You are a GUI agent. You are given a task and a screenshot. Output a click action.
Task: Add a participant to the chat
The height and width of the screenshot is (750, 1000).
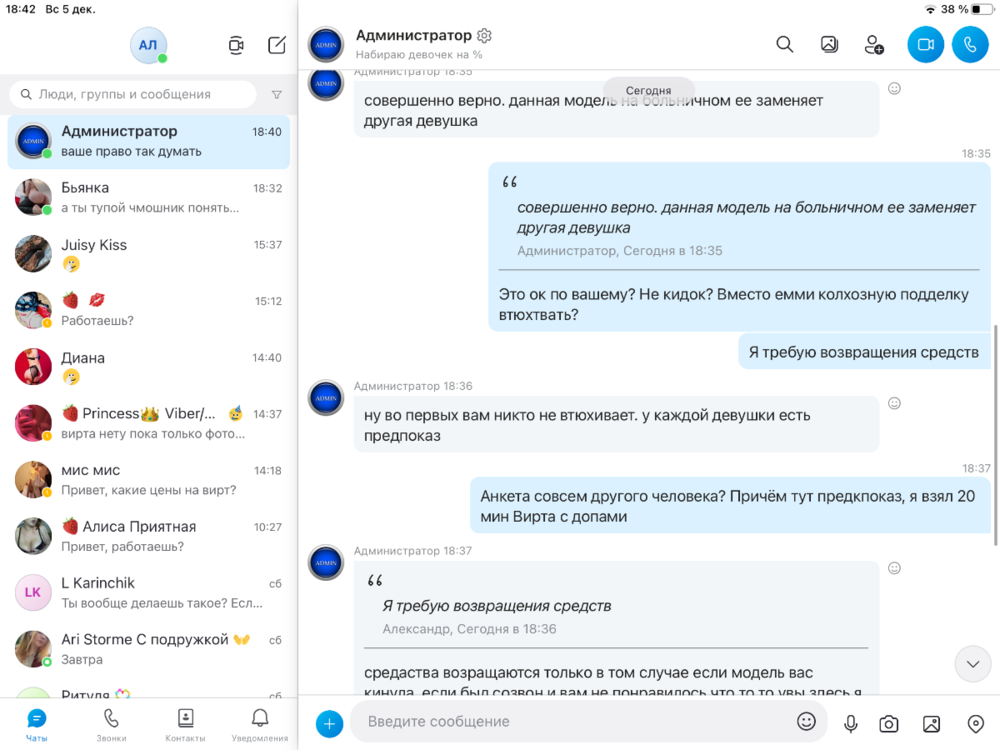coord(874,44)
